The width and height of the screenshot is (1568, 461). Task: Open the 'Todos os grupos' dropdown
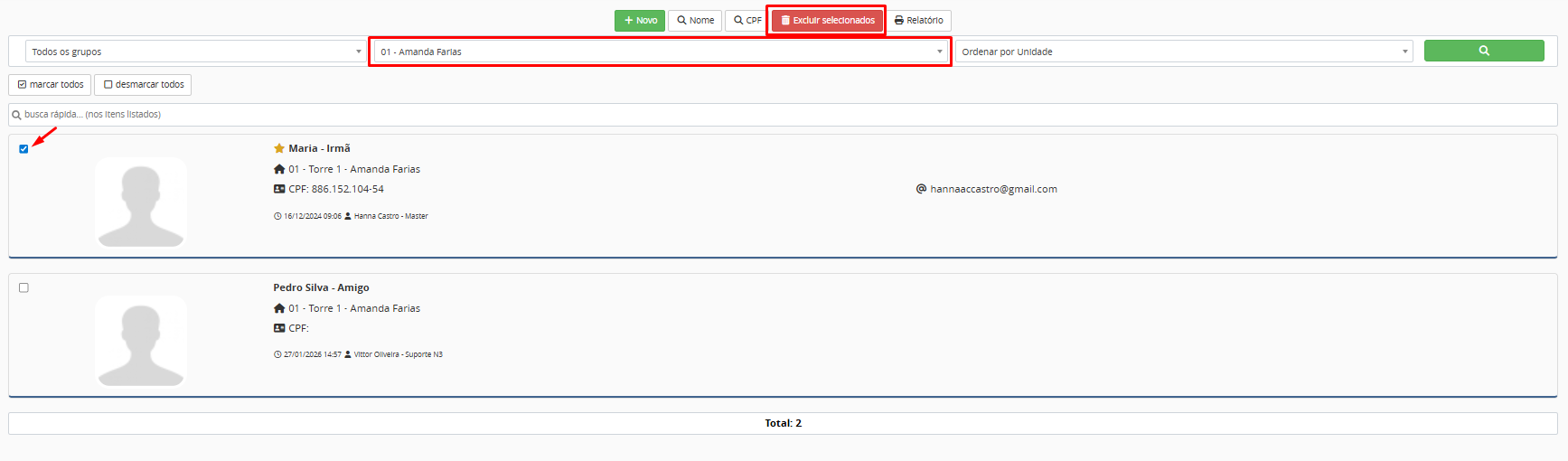[x=194, y=52]
